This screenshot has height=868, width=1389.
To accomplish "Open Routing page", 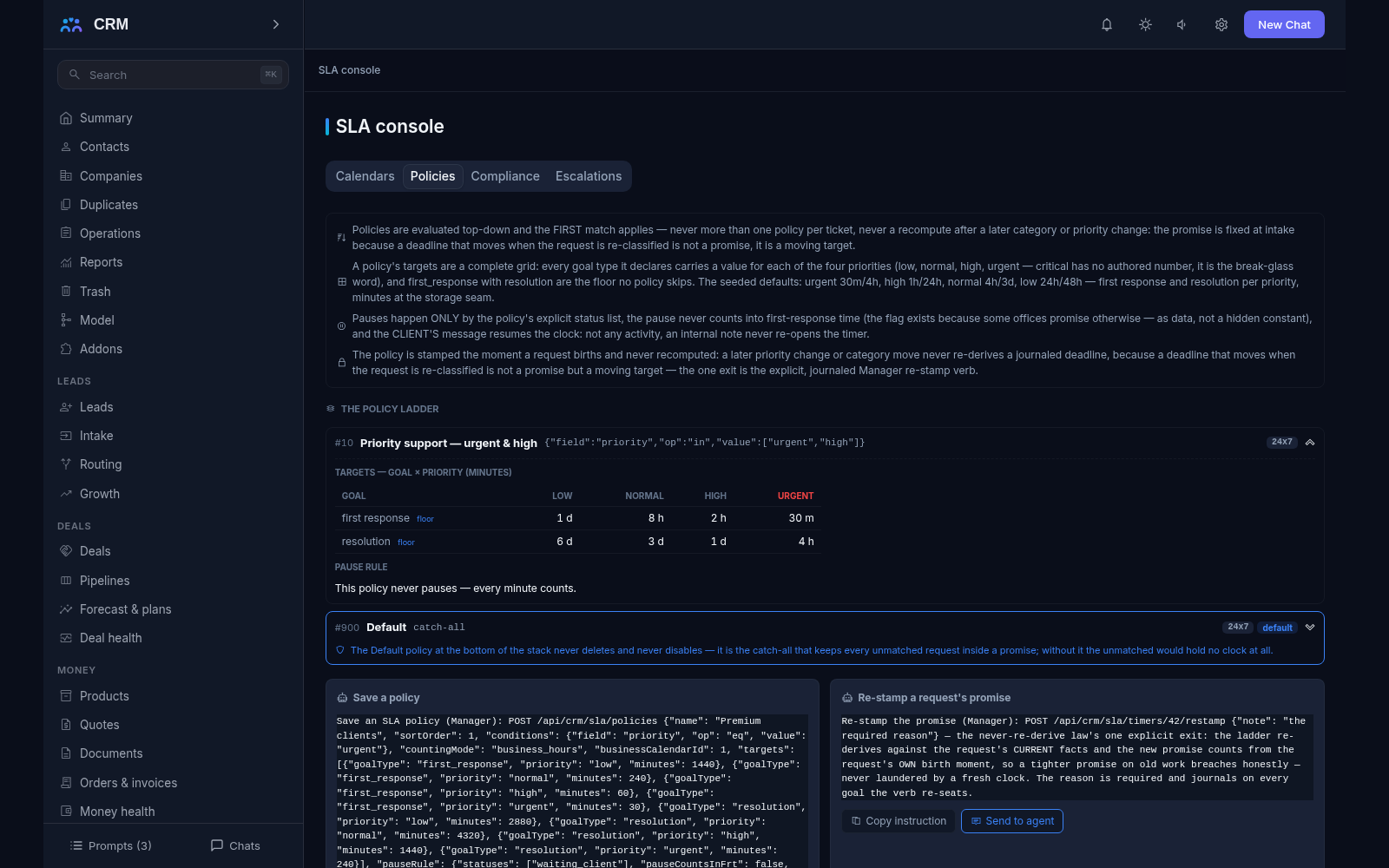I will [x=173, y=464].
